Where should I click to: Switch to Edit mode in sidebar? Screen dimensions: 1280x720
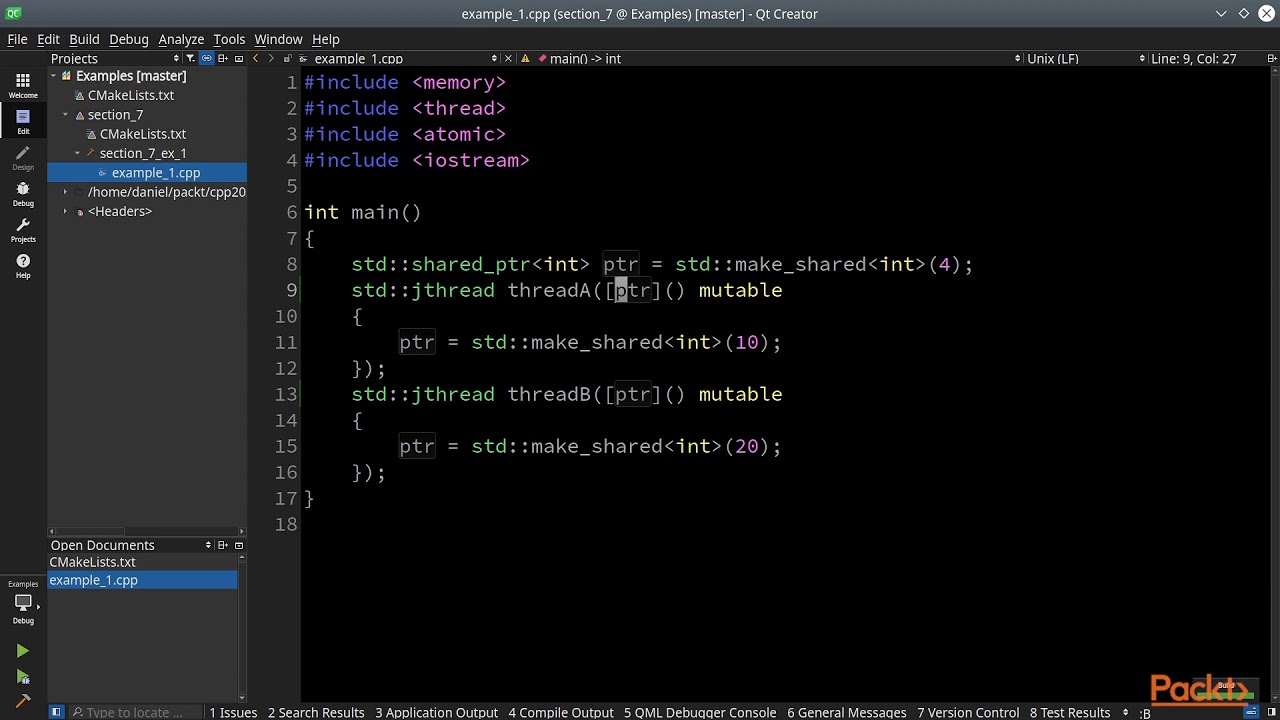click(x=23, y=121)
